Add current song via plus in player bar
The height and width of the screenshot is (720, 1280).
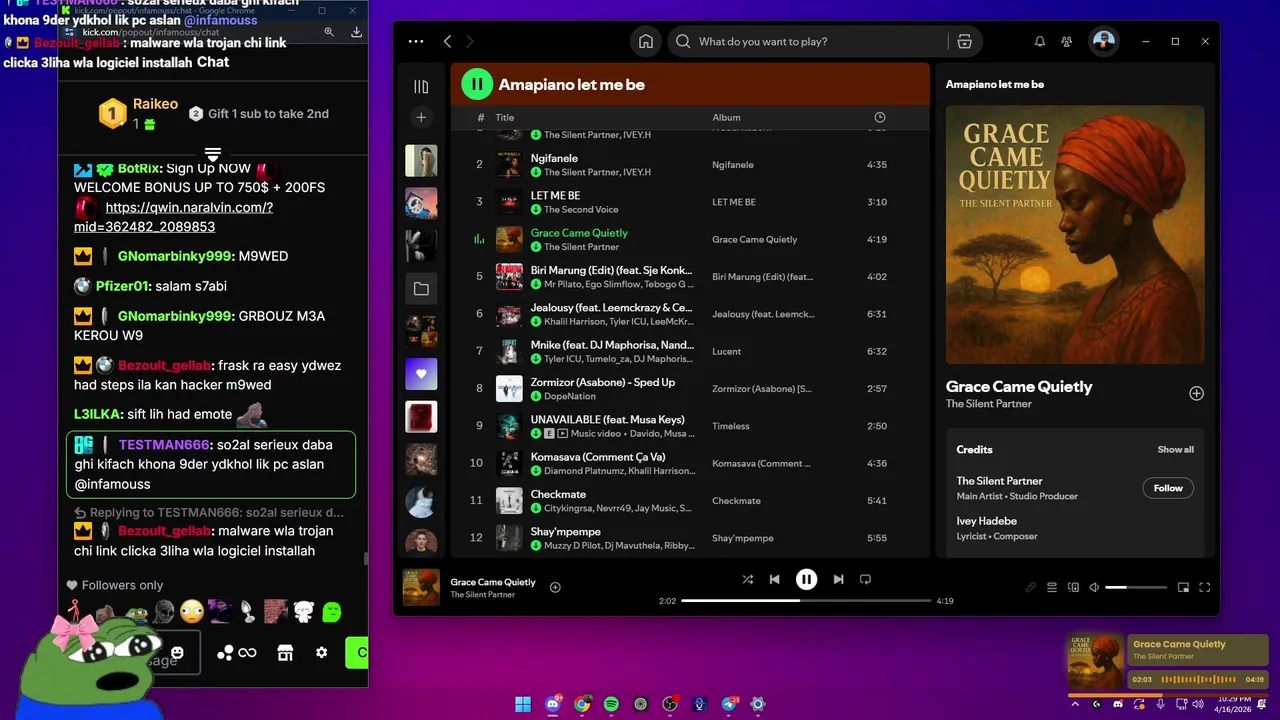tap(555, 587)
